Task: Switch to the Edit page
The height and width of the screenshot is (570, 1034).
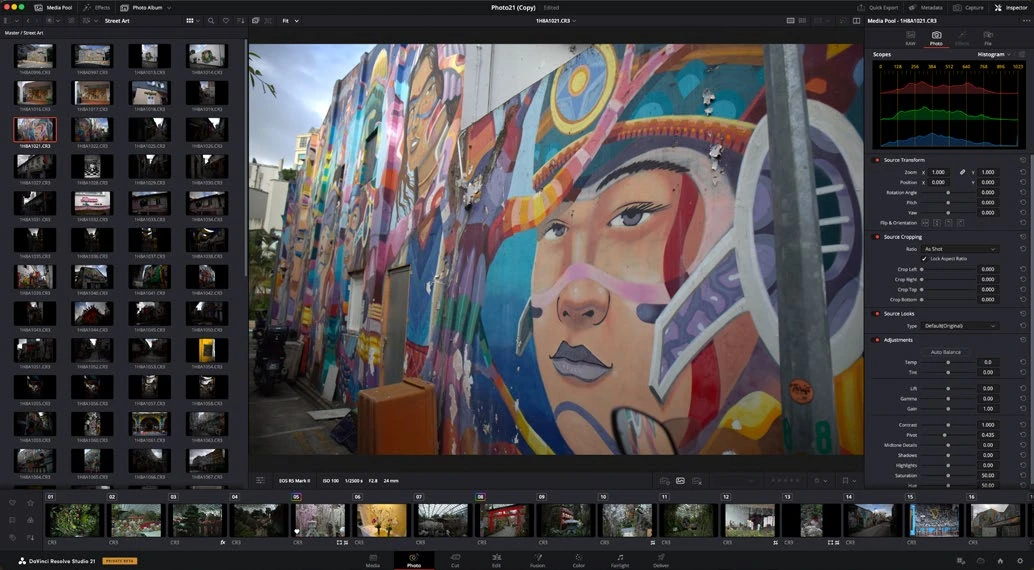Action: pos(496,561)
